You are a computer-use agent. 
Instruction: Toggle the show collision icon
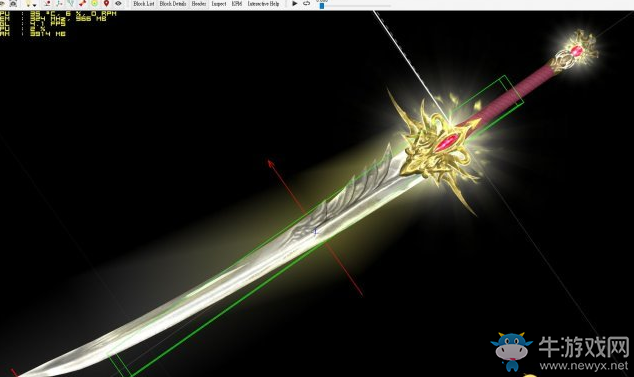click(x=71, y=3)
